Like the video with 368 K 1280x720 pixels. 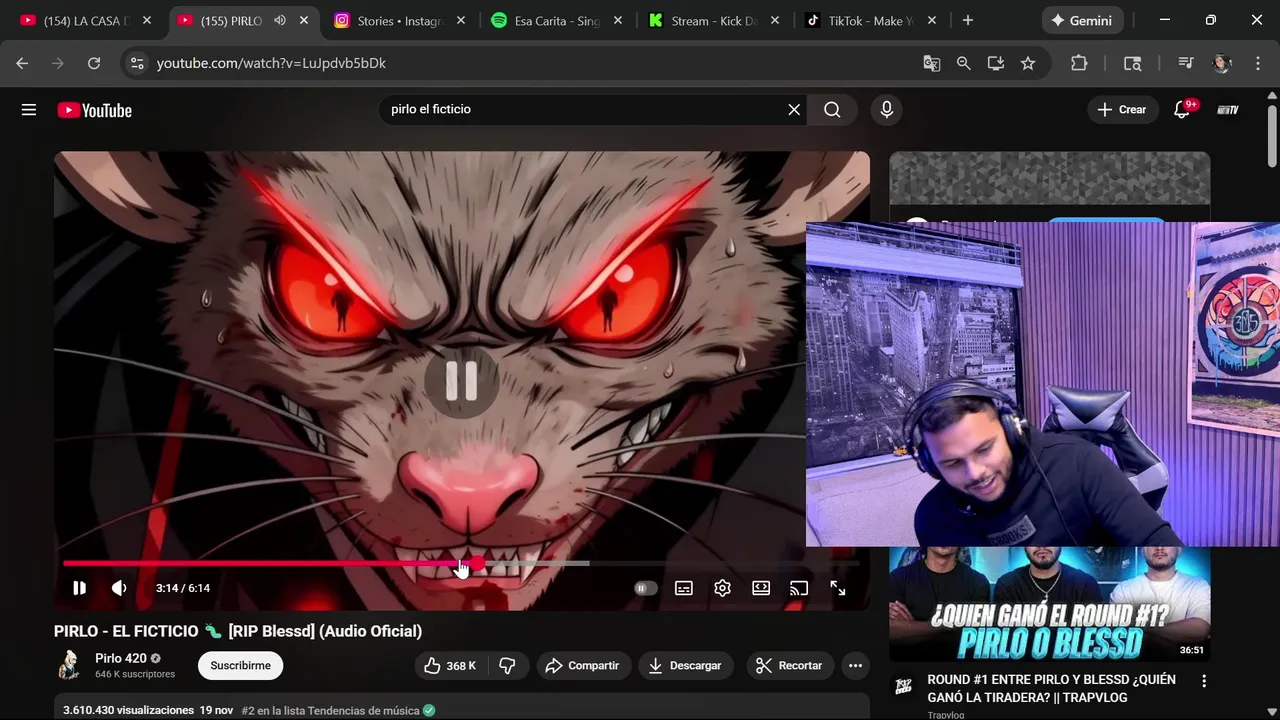(x=450, y=666)
